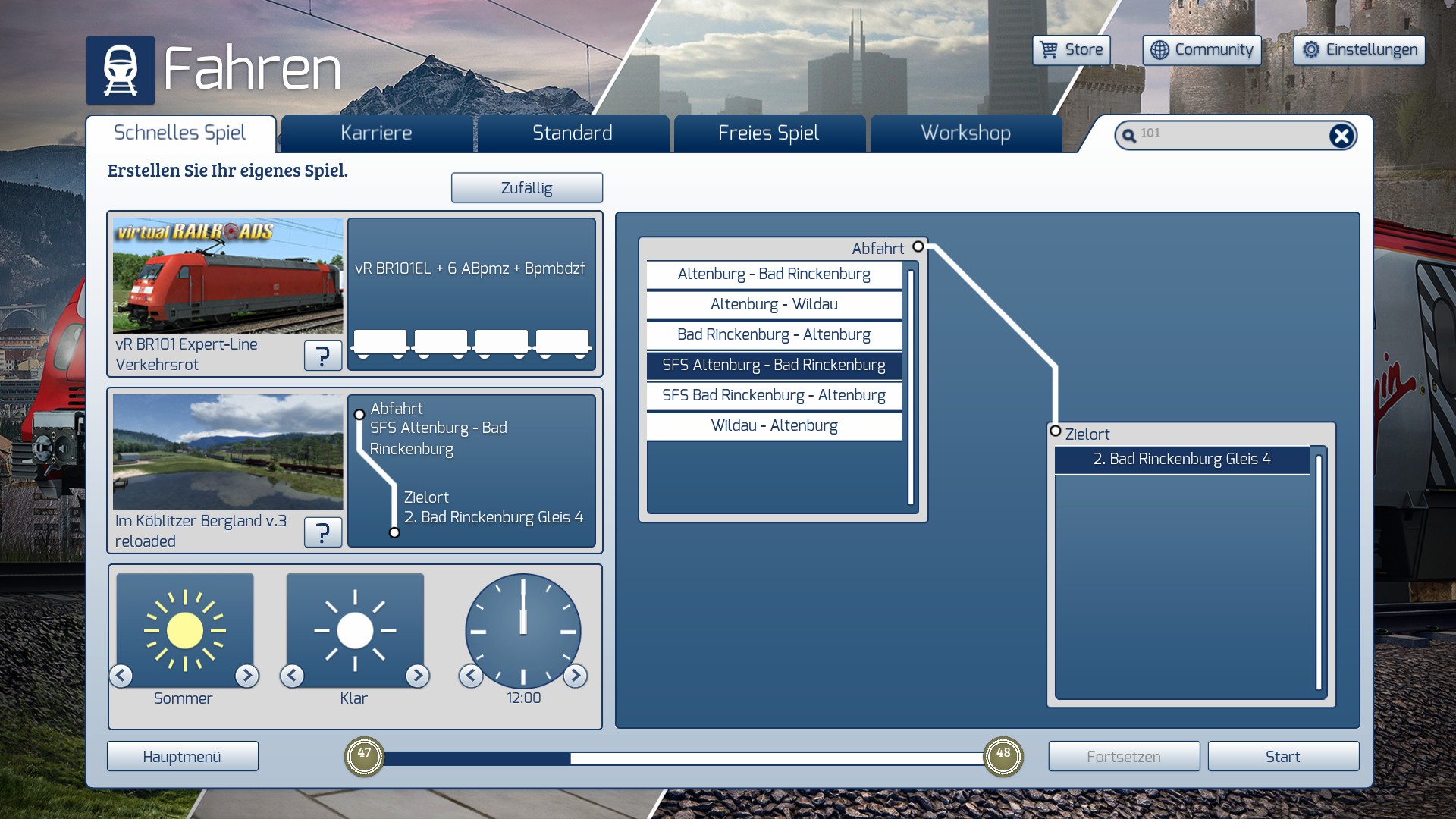The width and height of the screenshot is (1456, 819).
Task: Advance weather to the option after Klar
Action: [x=417, y=675]
